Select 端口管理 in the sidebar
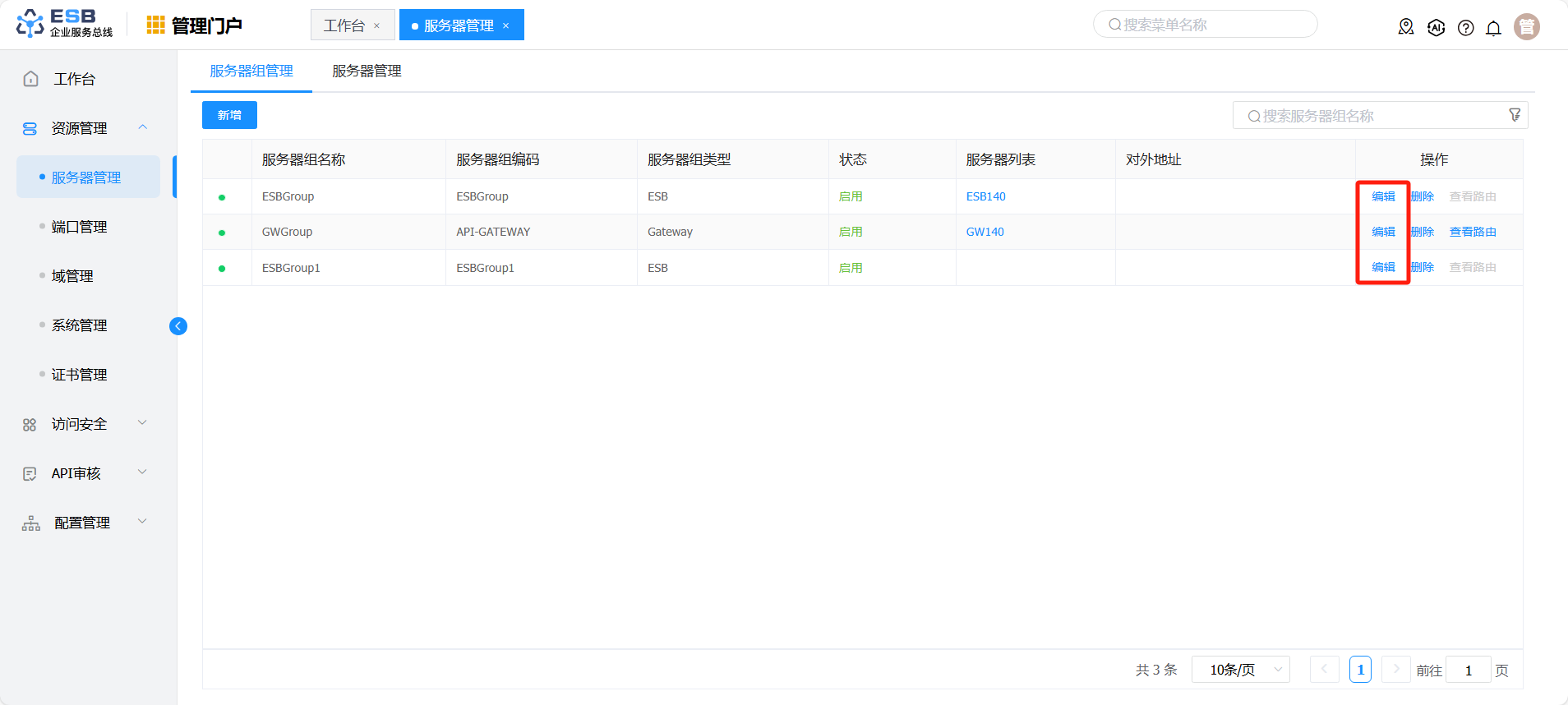This screenshot has width=1568, height=705. [x=80, y=227]
